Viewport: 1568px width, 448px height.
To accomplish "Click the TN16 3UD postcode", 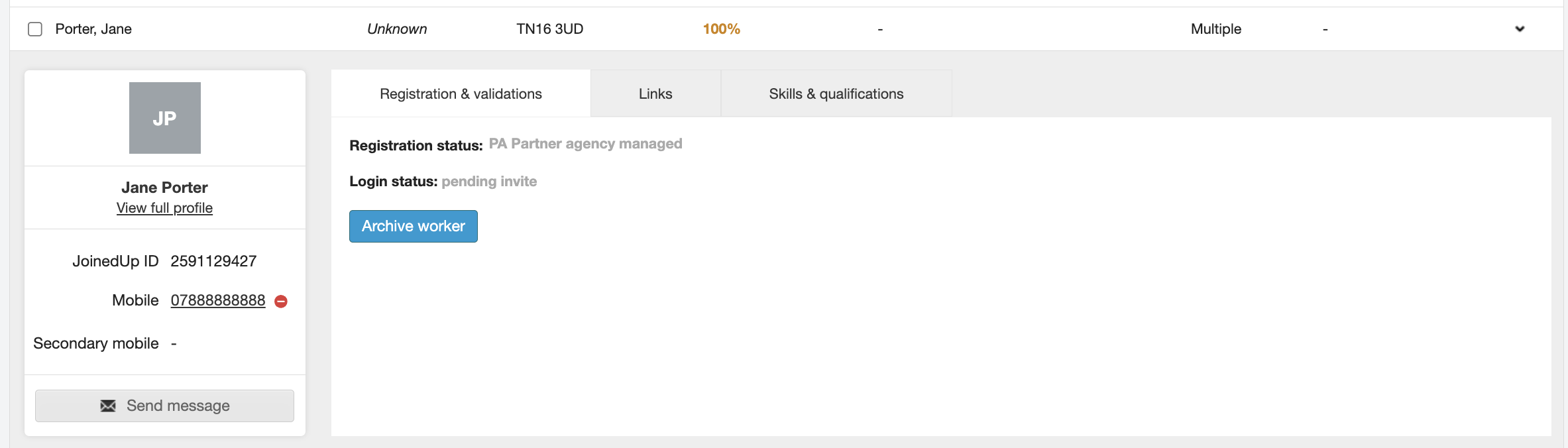I will click(550, 29).
